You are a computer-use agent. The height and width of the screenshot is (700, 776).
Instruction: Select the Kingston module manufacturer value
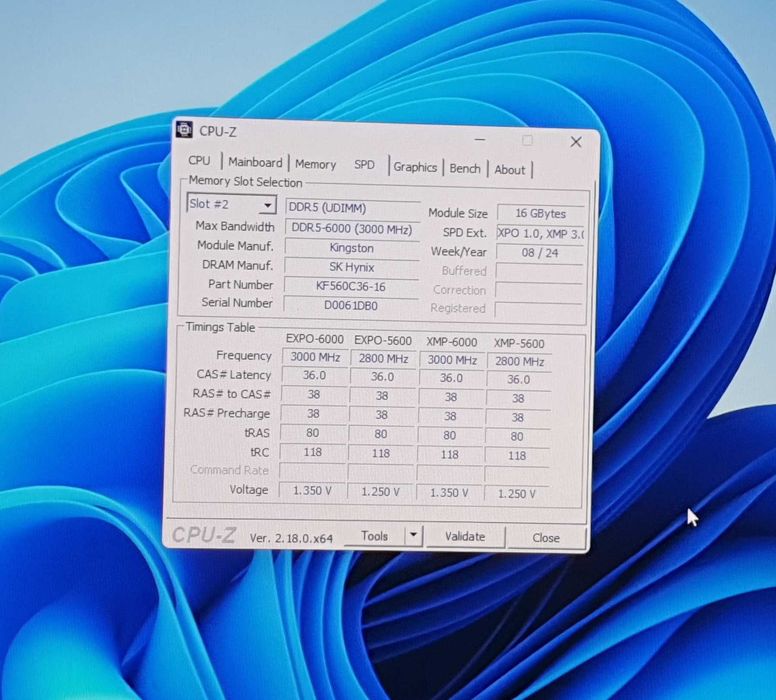point(351,248)
